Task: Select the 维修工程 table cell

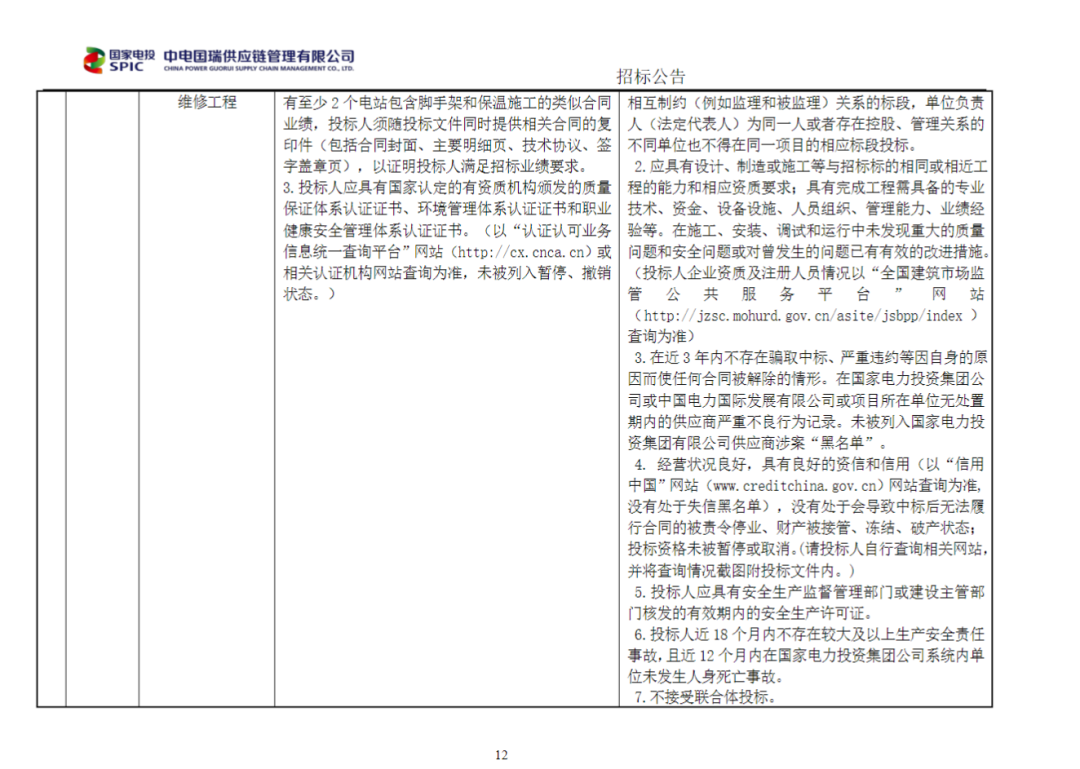Action: 207,102
